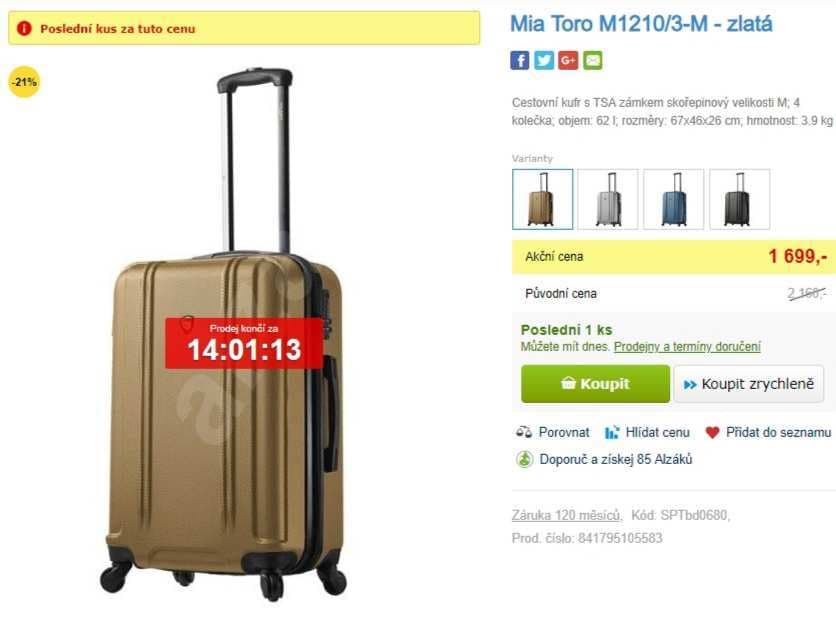Select the gold suitcase variant
Image resolution: width=836 pixels, height=620 pixels.
543,199
